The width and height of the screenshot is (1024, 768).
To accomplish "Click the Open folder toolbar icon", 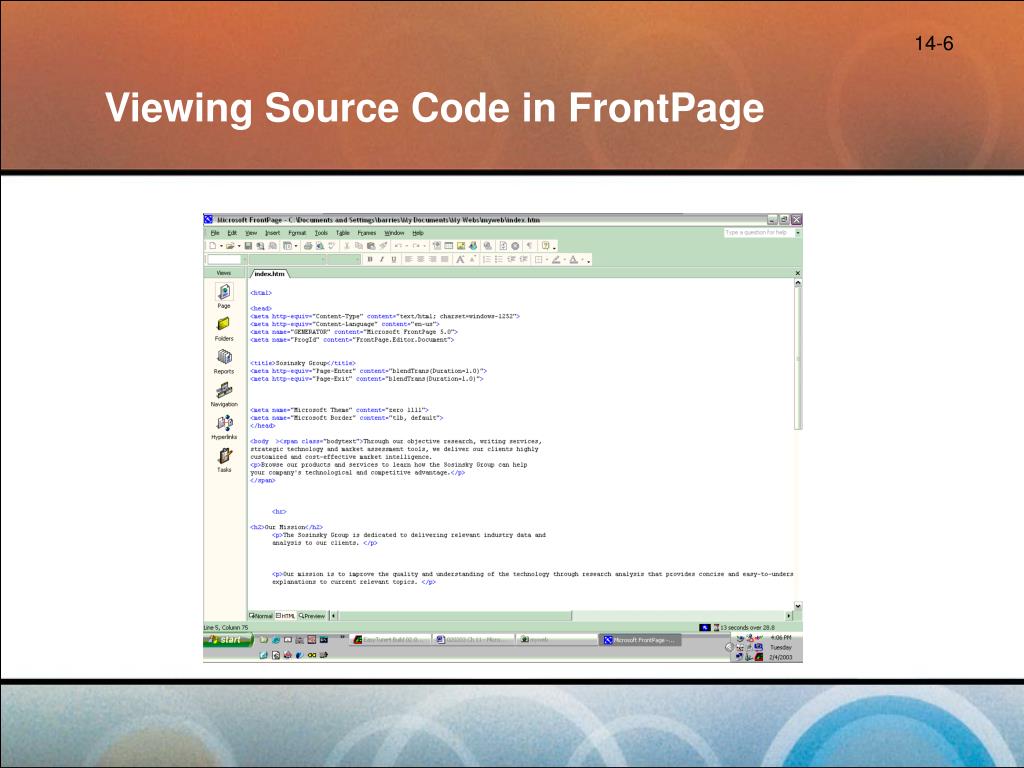I will click(230, 246).
